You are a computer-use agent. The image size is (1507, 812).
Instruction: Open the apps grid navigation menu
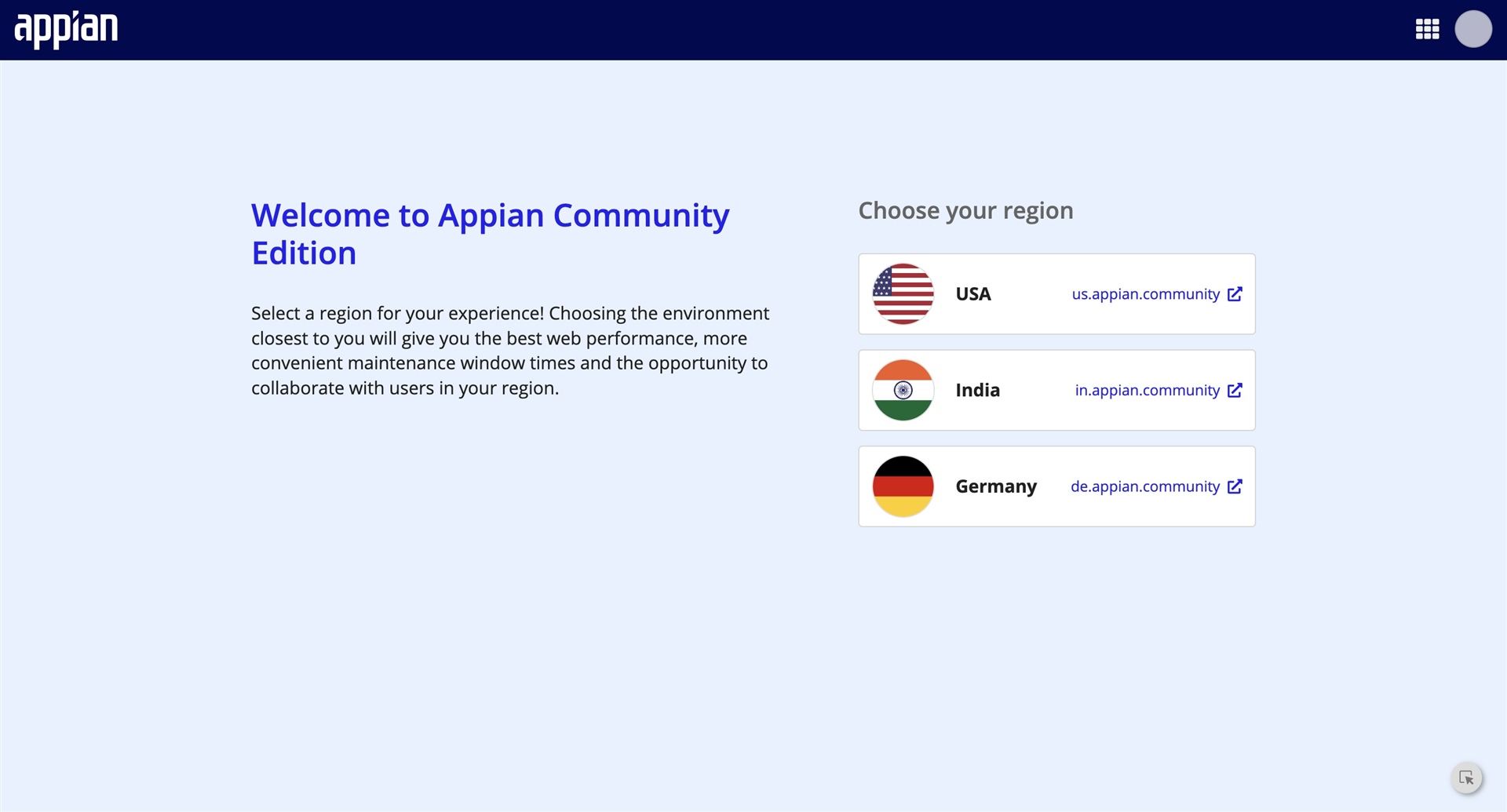click(1427, 30)
